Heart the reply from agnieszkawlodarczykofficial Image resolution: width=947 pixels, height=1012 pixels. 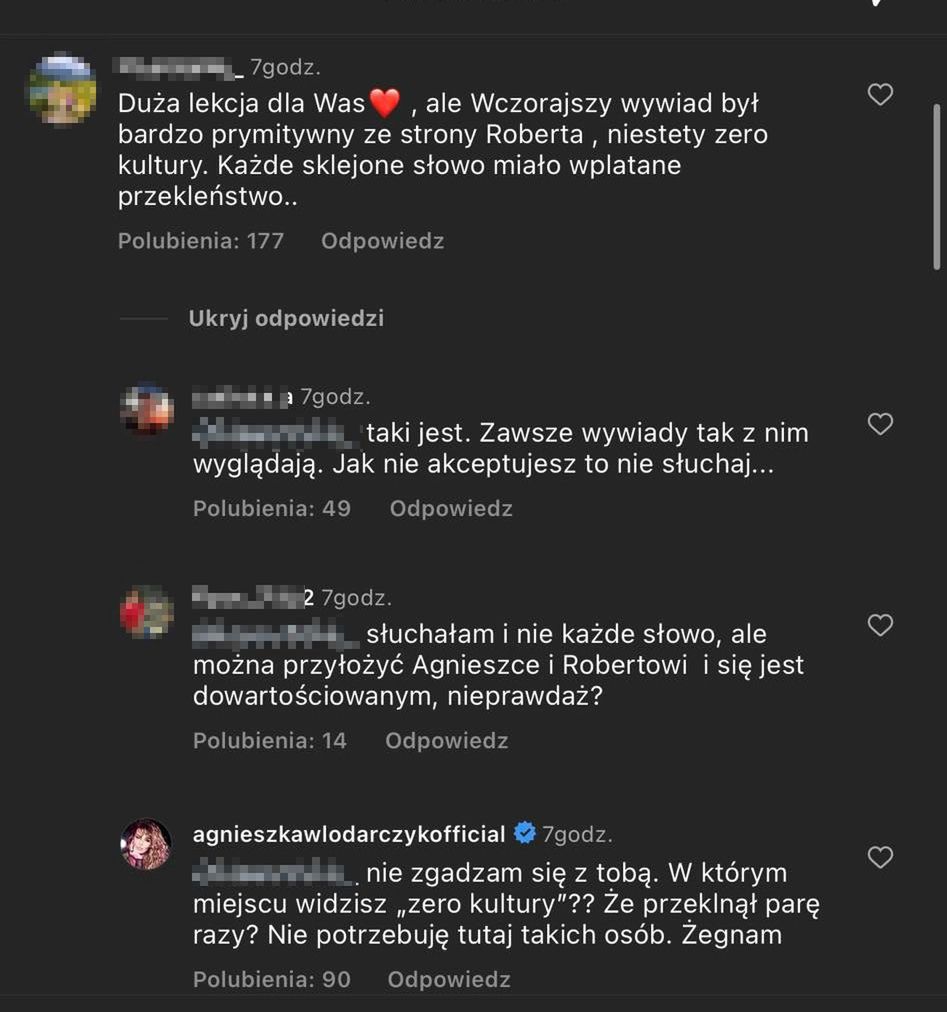[x=879, y=857]
